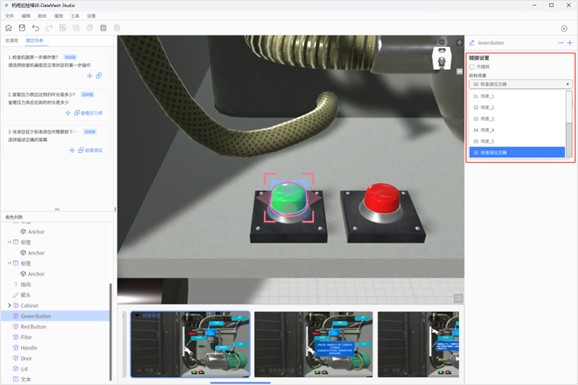Click the dropdown list scrollbar
Viewport: 578px width, 385px height.
pos(569,124)
